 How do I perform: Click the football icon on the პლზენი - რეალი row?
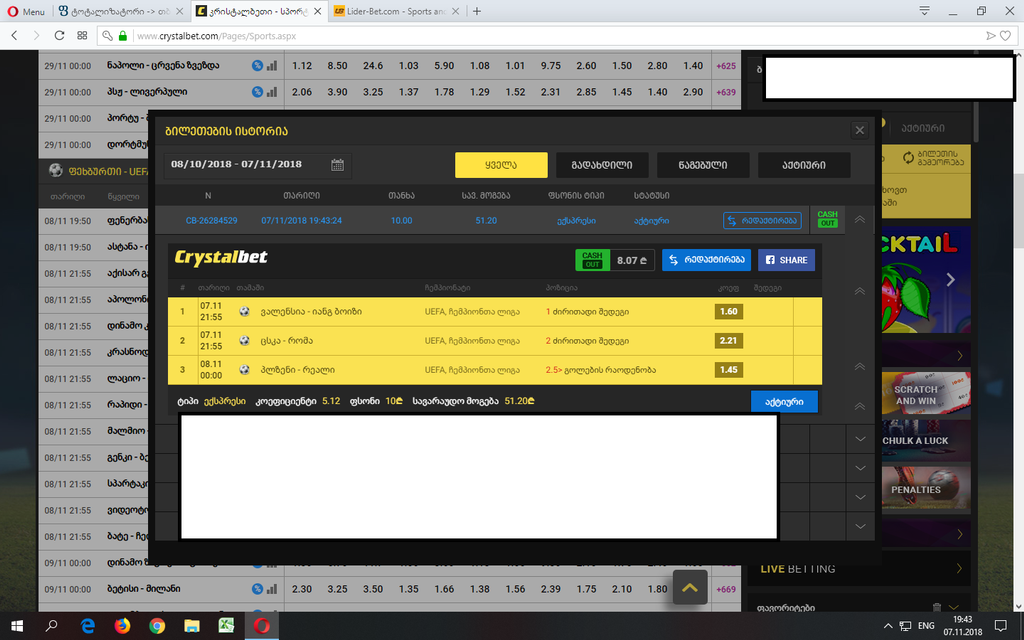click(244, 370)
